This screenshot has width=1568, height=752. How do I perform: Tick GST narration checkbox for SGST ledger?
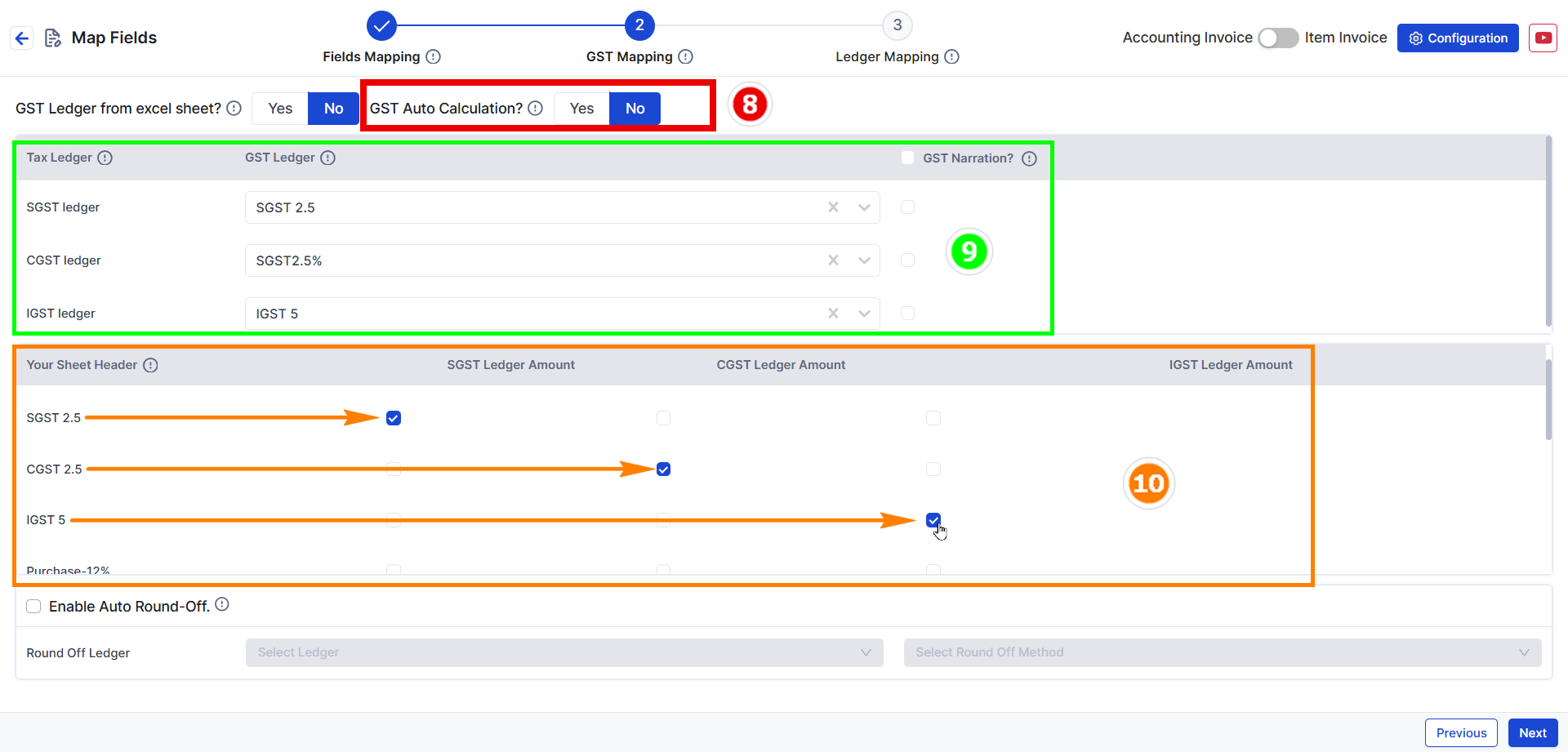pyautogui.click(x=907, y=207)
